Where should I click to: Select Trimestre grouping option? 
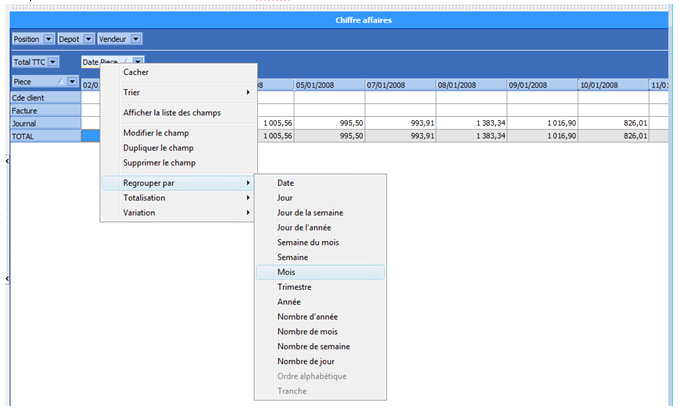[294, 287]
